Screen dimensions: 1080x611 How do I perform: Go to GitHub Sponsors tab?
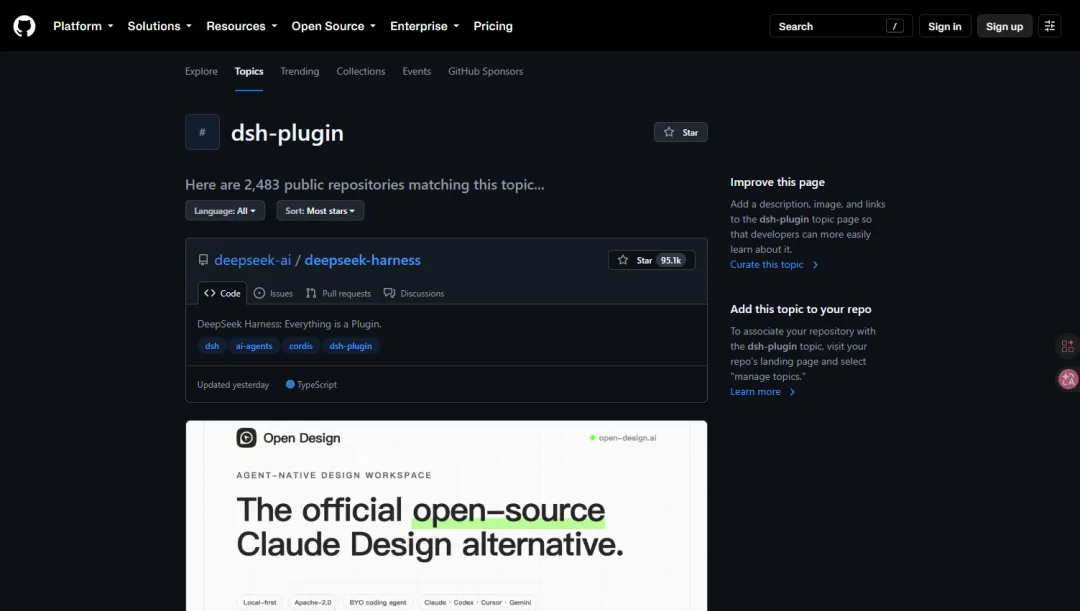click(486, 71)
